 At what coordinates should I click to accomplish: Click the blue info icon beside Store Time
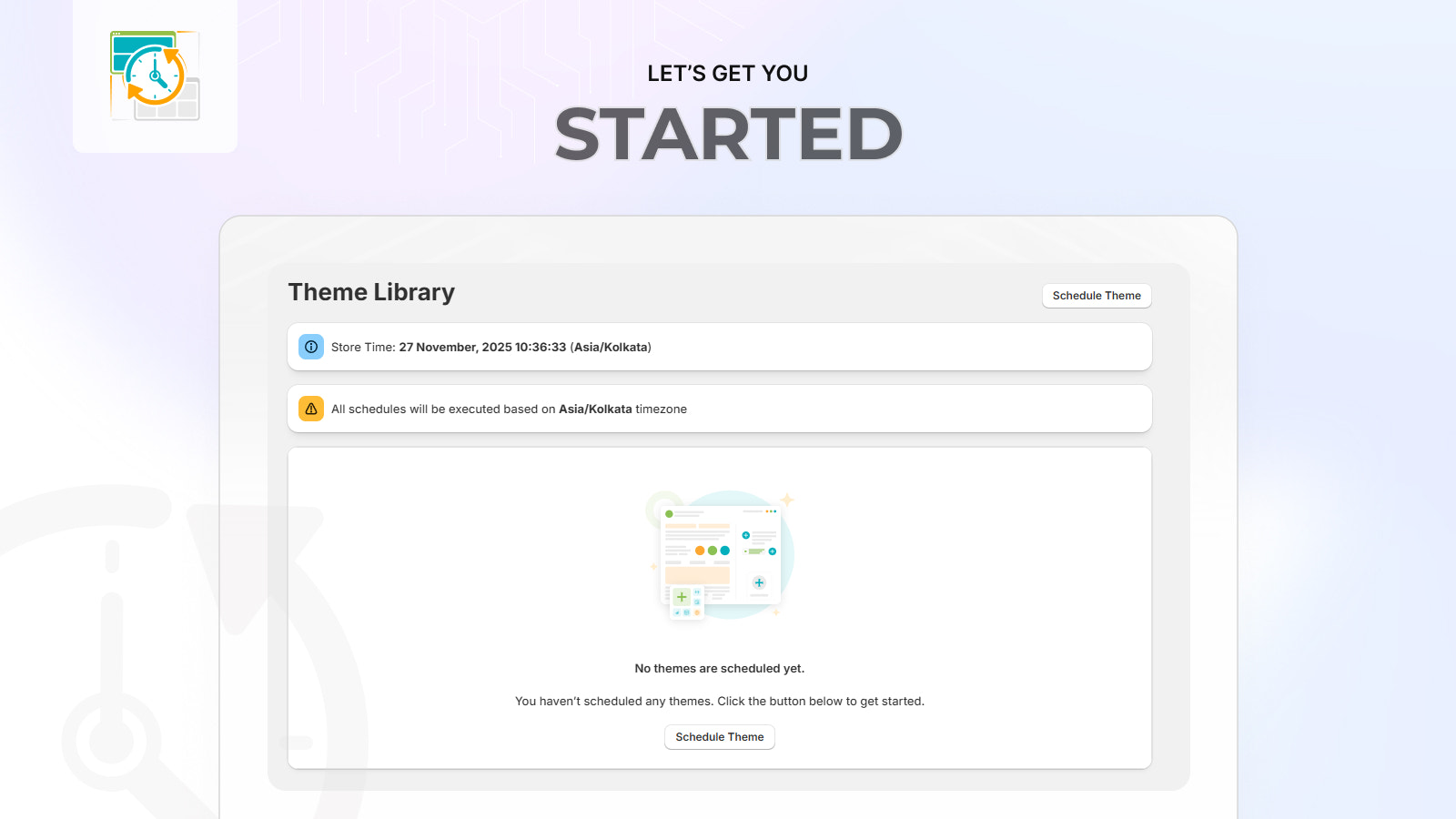pos(311,347)
